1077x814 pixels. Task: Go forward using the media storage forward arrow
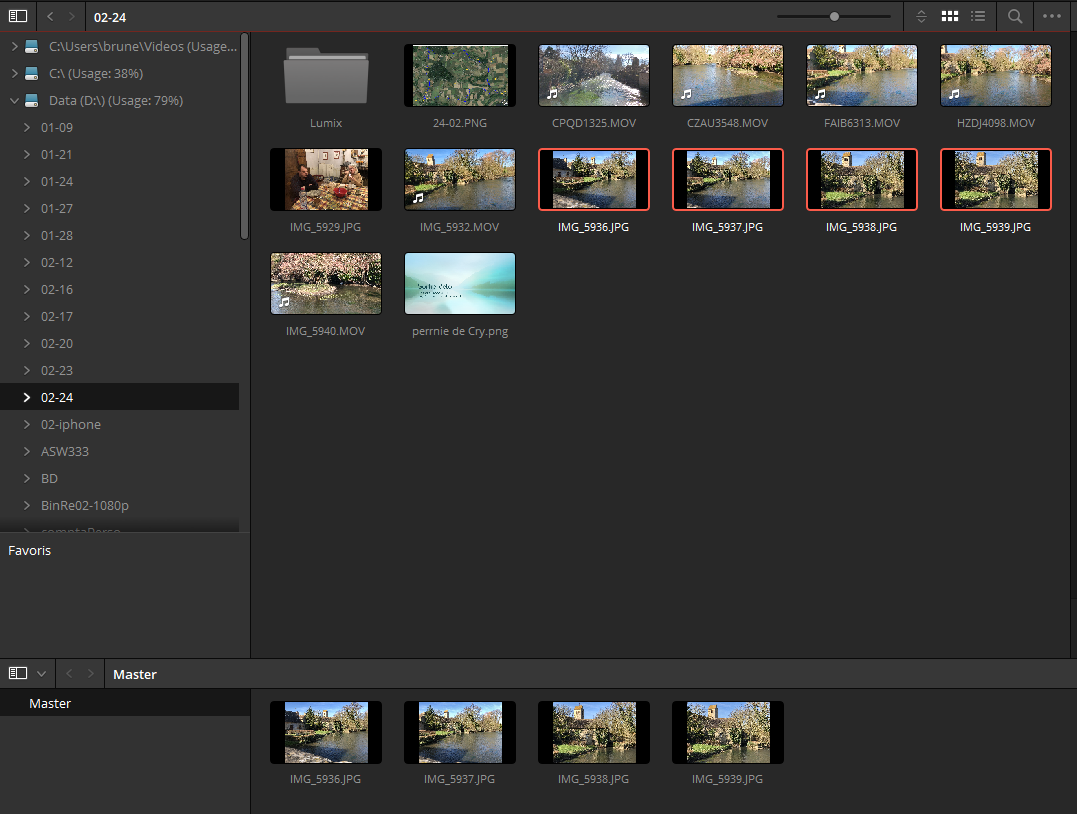tap(72, 17)
